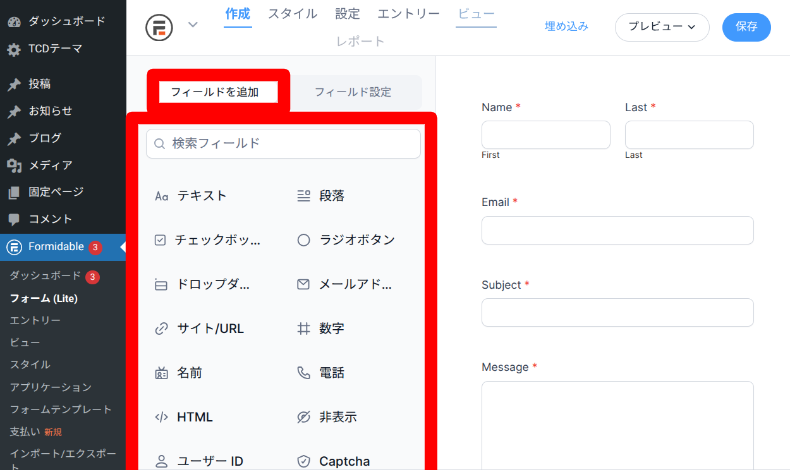
Task: Go to the エントリー tab in top navigation
Action: click(x=409, y=14)
